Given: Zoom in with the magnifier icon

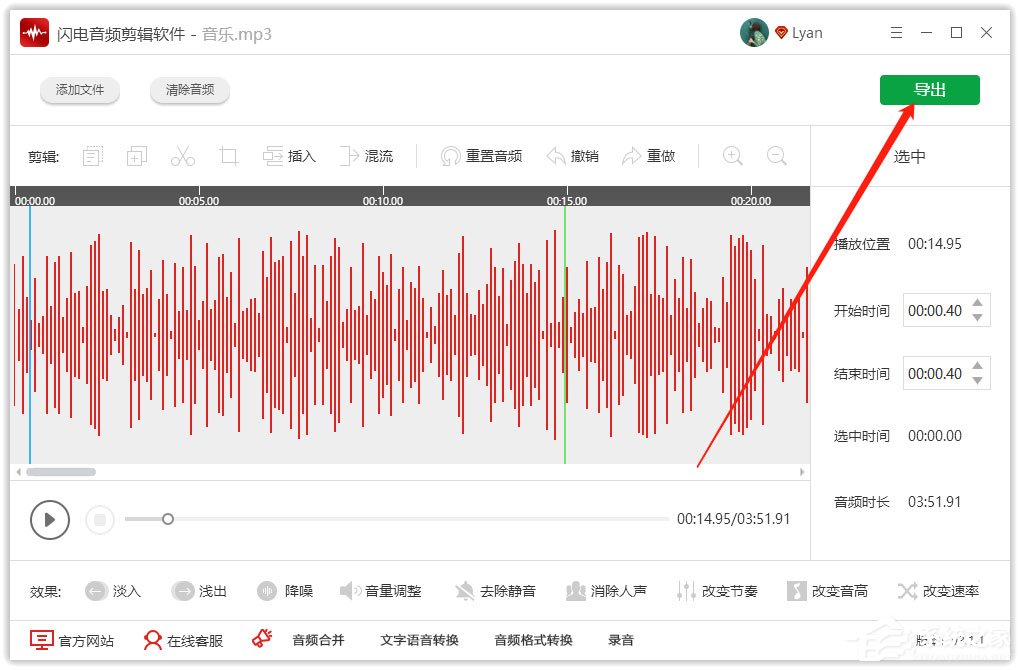Looking at the screenshot, I should (x=732, y=156).
